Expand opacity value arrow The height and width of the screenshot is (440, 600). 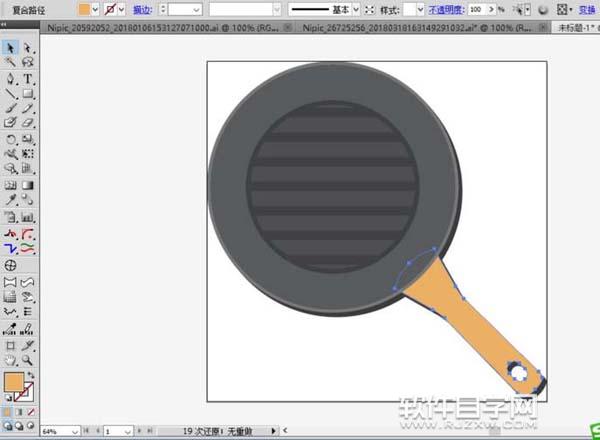coord(491,9)
